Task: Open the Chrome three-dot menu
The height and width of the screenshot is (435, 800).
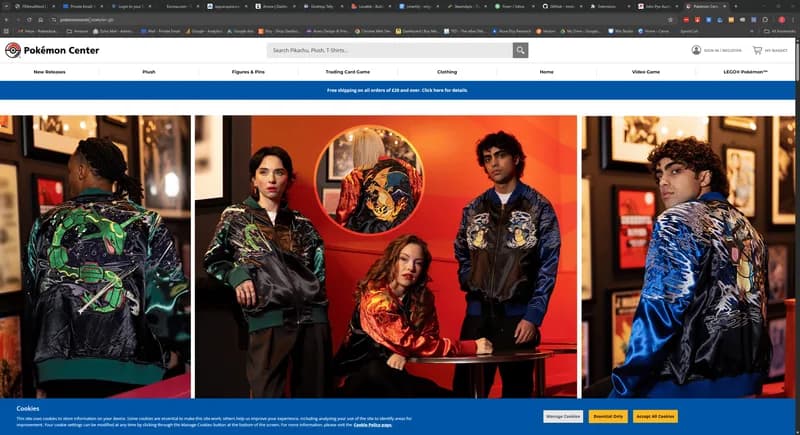Action: pos(793,20)
